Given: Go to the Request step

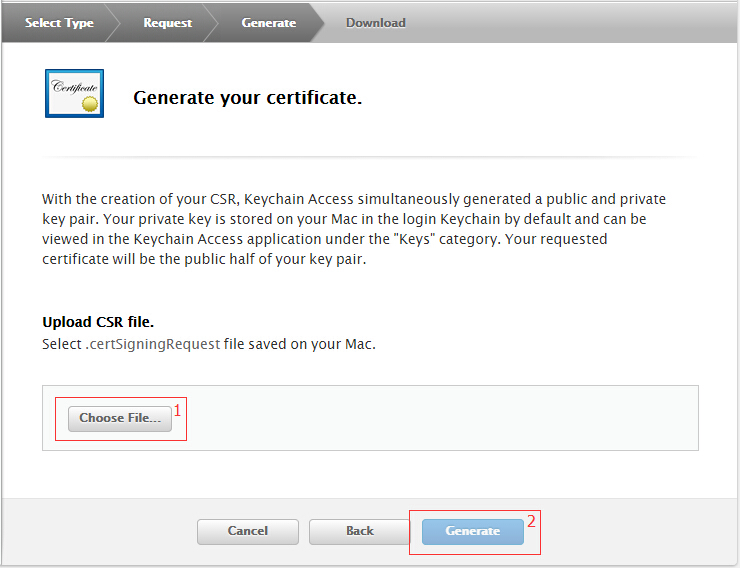Looking at the screenshot, I should [x=168, y=23].
